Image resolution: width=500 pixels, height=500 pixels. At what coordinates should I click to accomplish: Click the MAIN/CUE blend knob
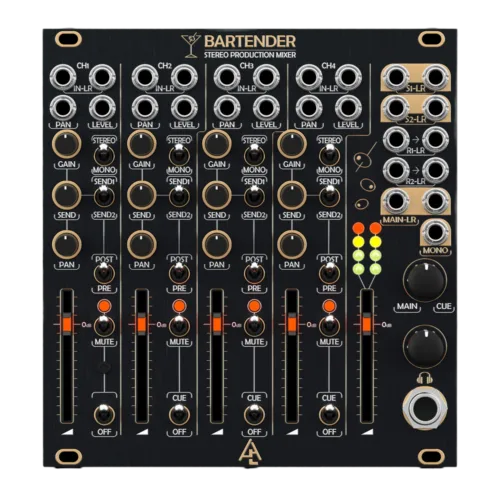pyautogui.click(x=424, y=281)
